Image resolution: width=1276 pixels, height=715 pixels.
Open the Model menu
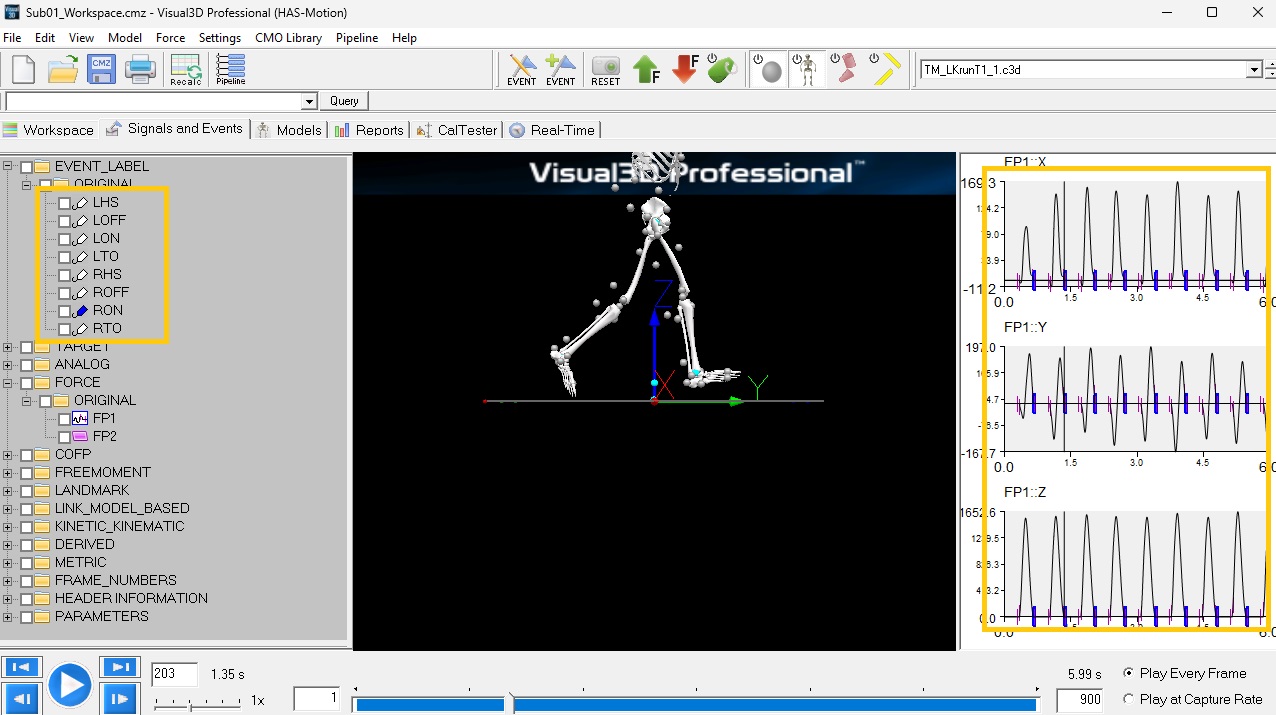125,38
